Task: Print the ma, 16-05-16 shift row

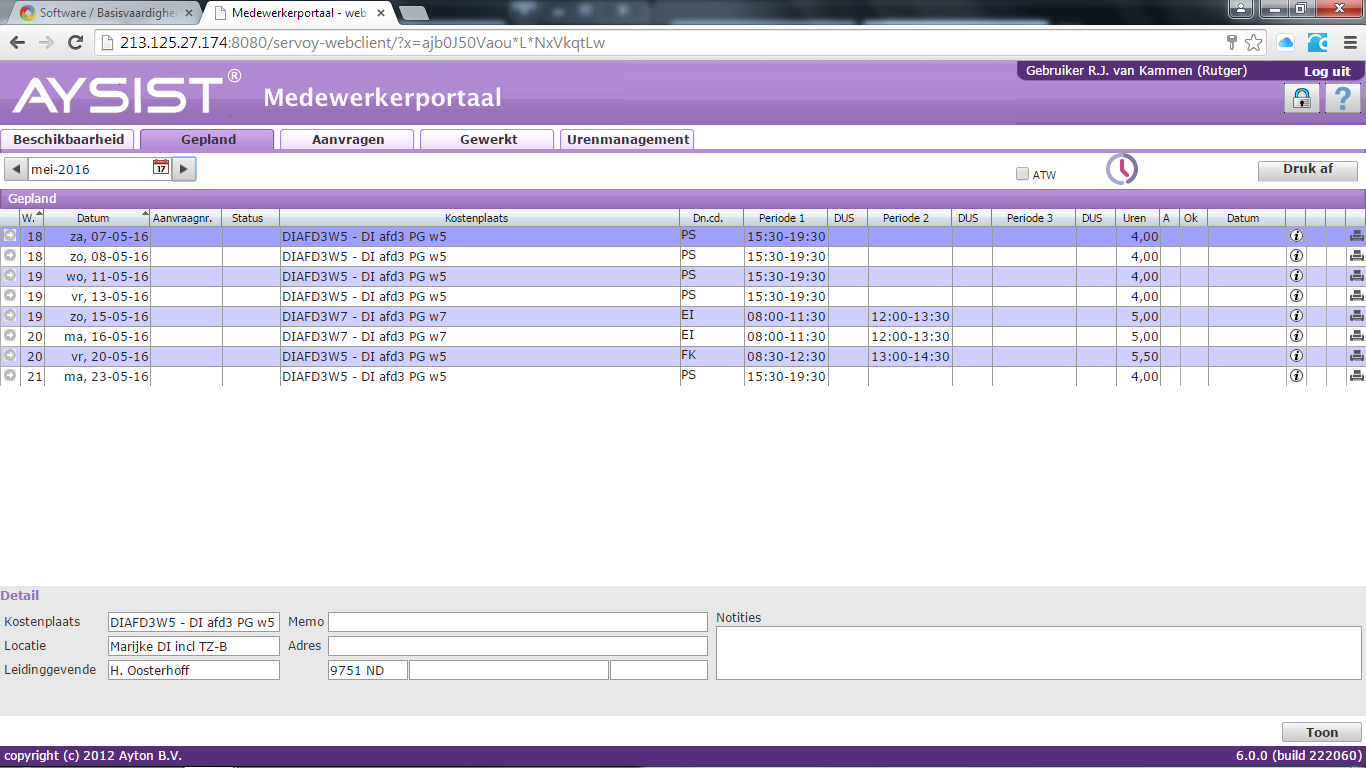Action: 1356,336
